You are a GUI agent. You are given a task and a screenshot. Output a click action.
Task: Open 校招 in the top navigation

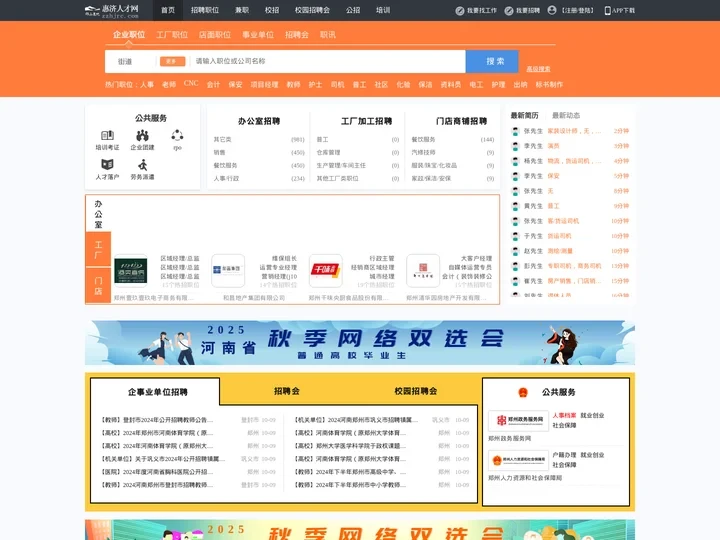pyautogui.click(x=272, y=10)
